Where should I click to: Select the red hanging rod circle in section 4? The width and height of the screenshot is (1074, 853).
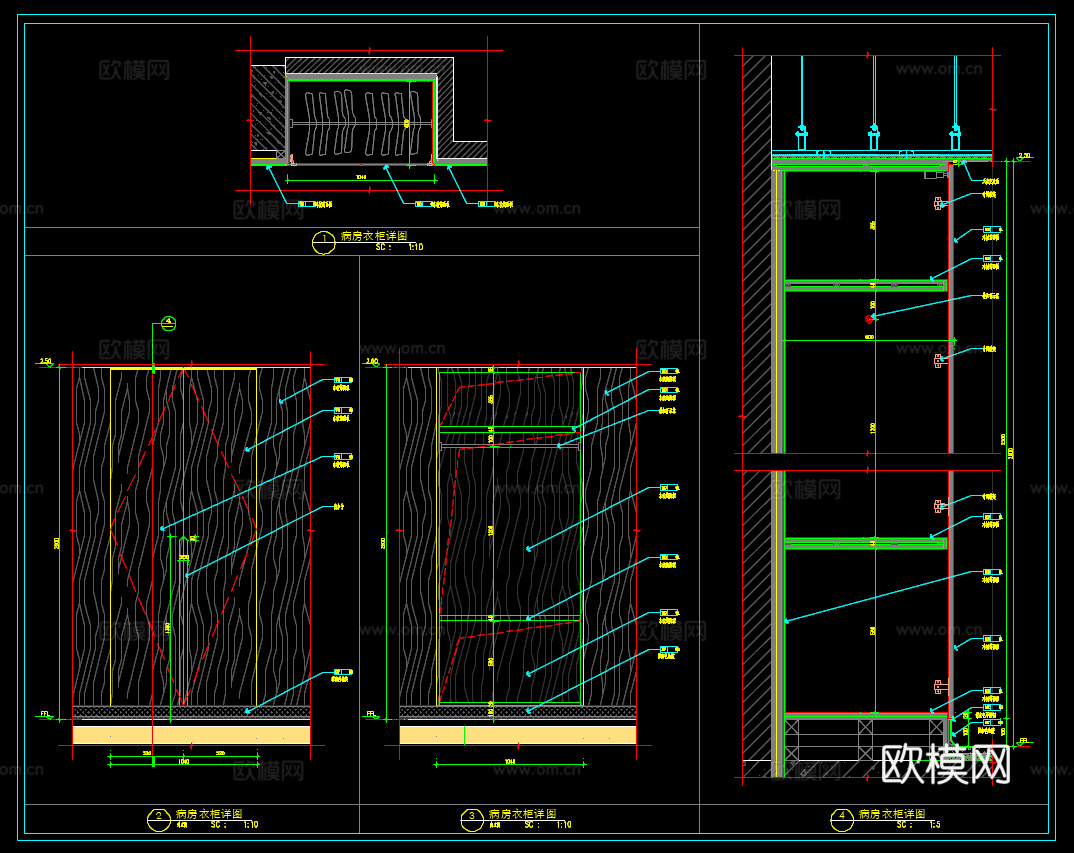(869, 319)
